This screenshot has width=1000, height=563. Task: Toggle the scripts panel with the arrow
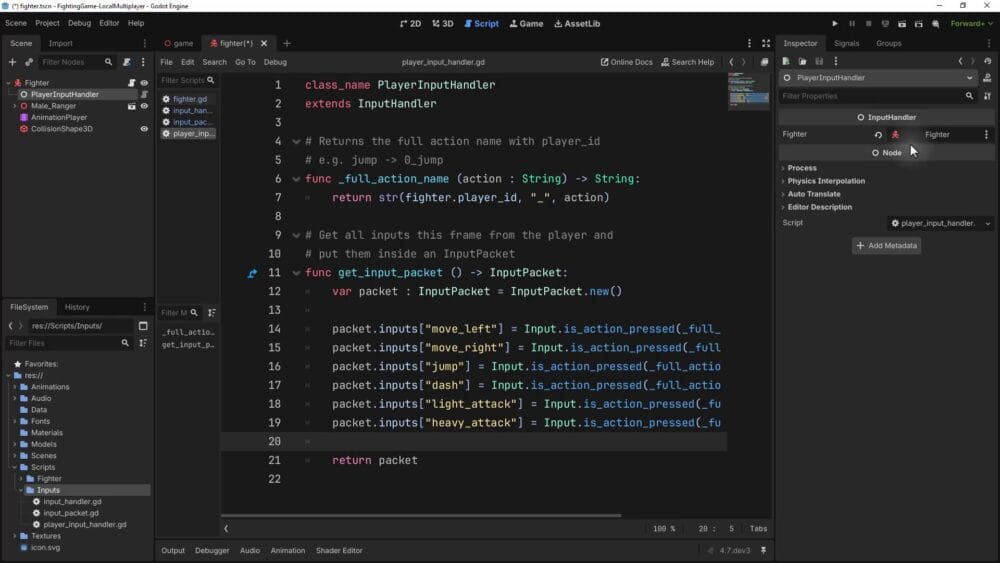click(226, 529)
